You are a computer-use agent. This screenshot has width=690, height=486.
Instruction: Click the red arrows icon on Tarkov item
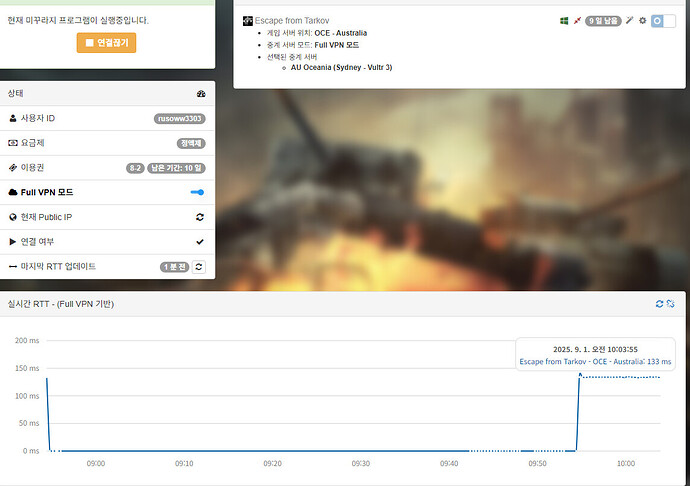(x=577, y=21)
